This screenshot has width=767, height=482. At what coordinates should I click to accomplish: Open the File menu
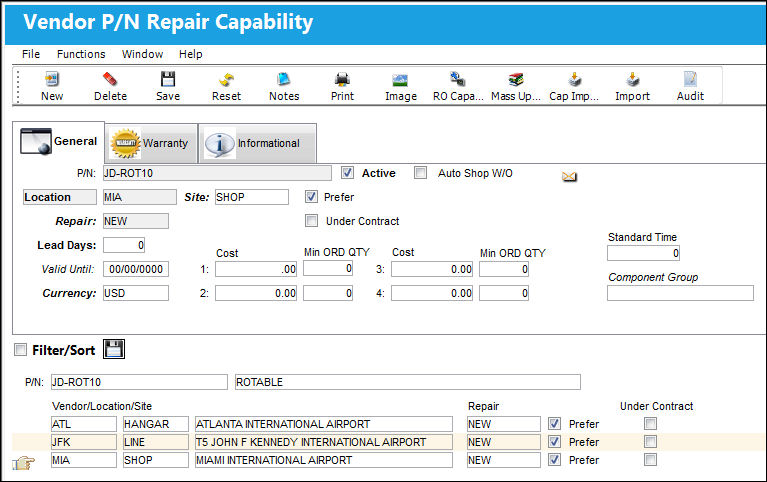(x=31, y=54)
